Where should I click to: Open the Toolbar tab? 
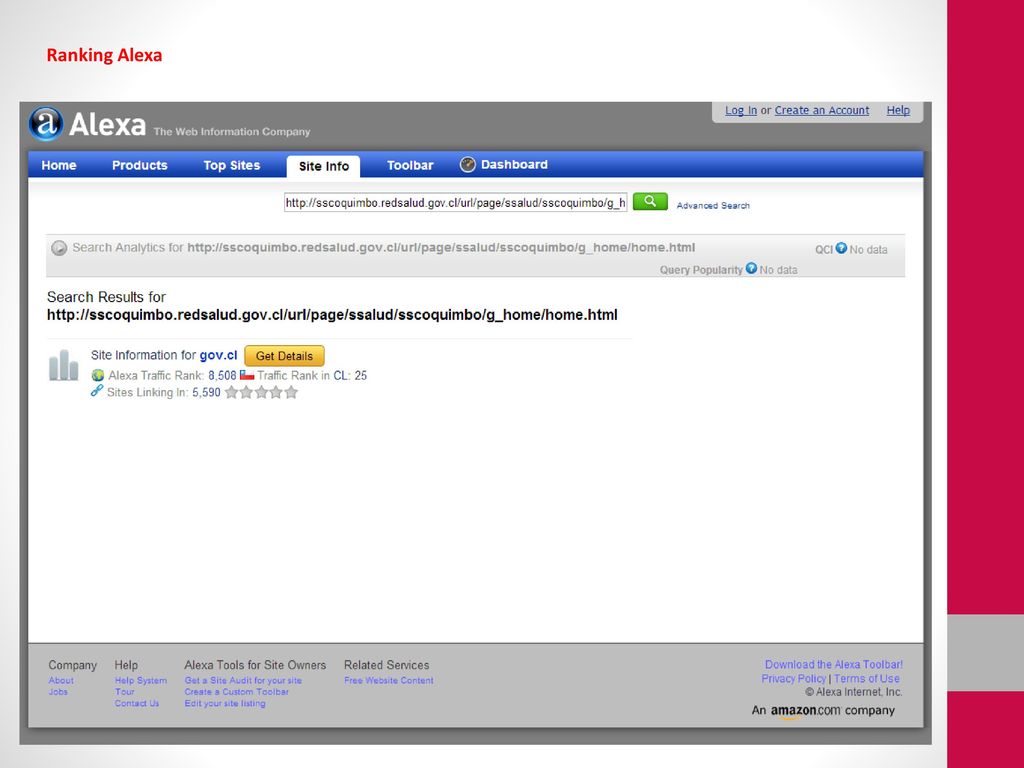click(410, 165)
